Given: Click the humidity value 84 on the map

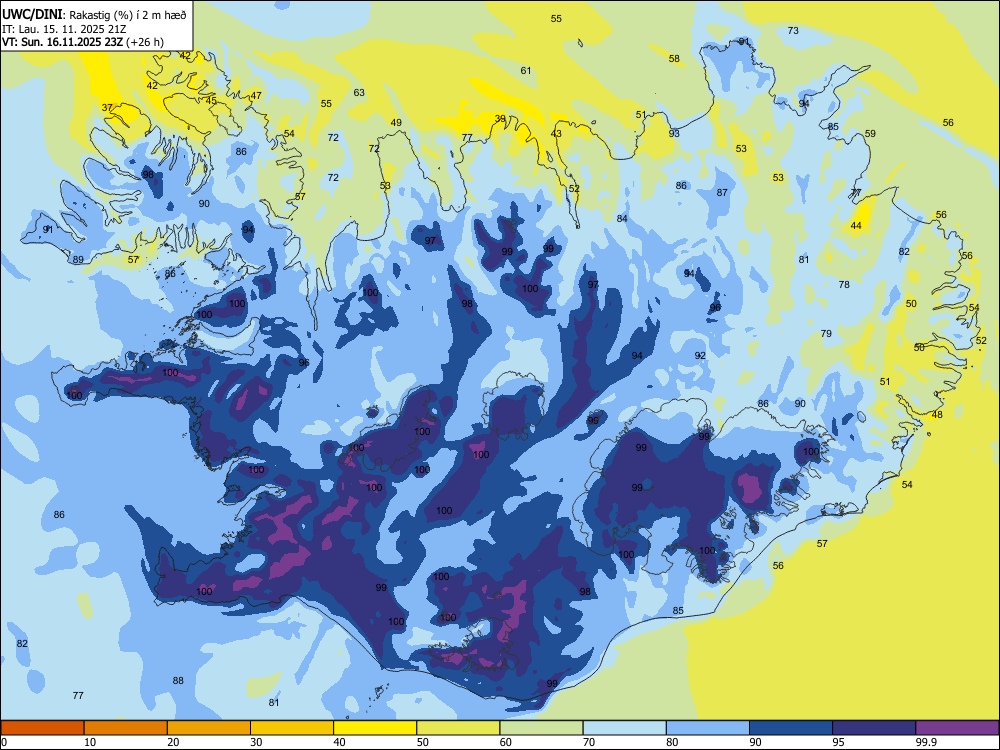Looking at the screenshot, I should point(622,219).
